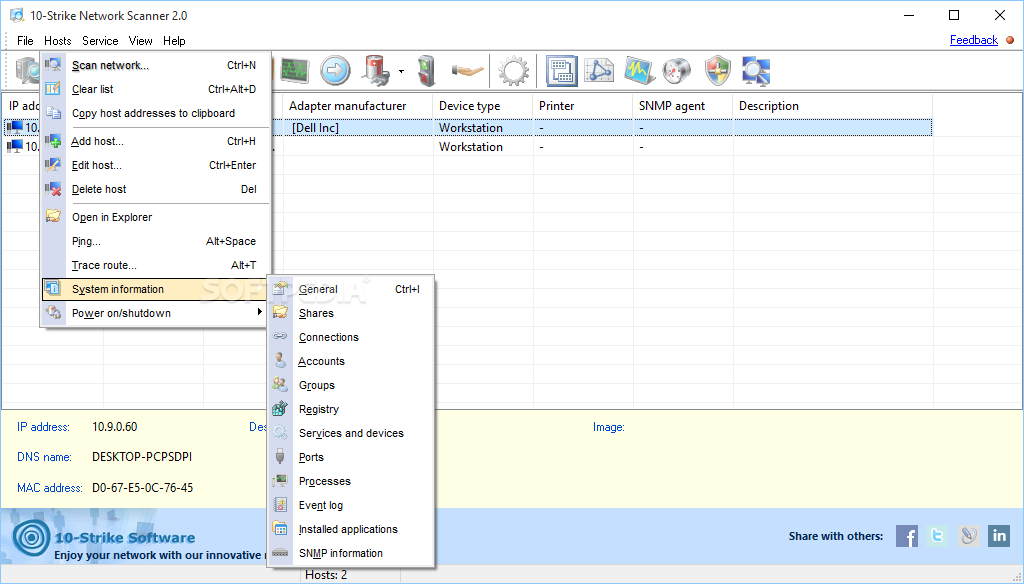
Task: Click the yellow waveform monitor toolbar icon
Action: click(x=639, y=71)
